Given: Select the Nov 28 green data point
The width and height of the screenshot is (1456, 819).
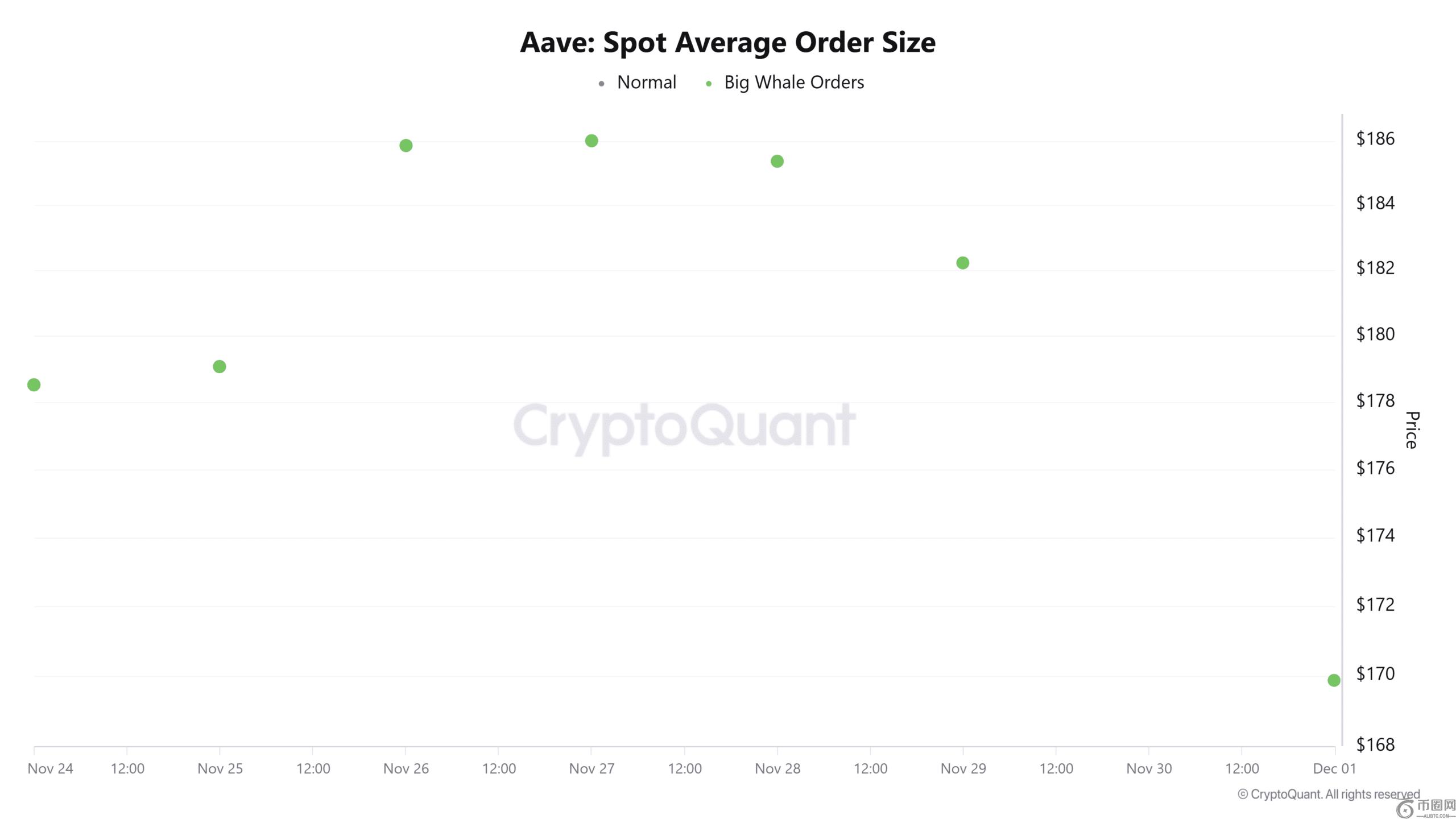Looking at the screenshot, I should pos(777,162).
